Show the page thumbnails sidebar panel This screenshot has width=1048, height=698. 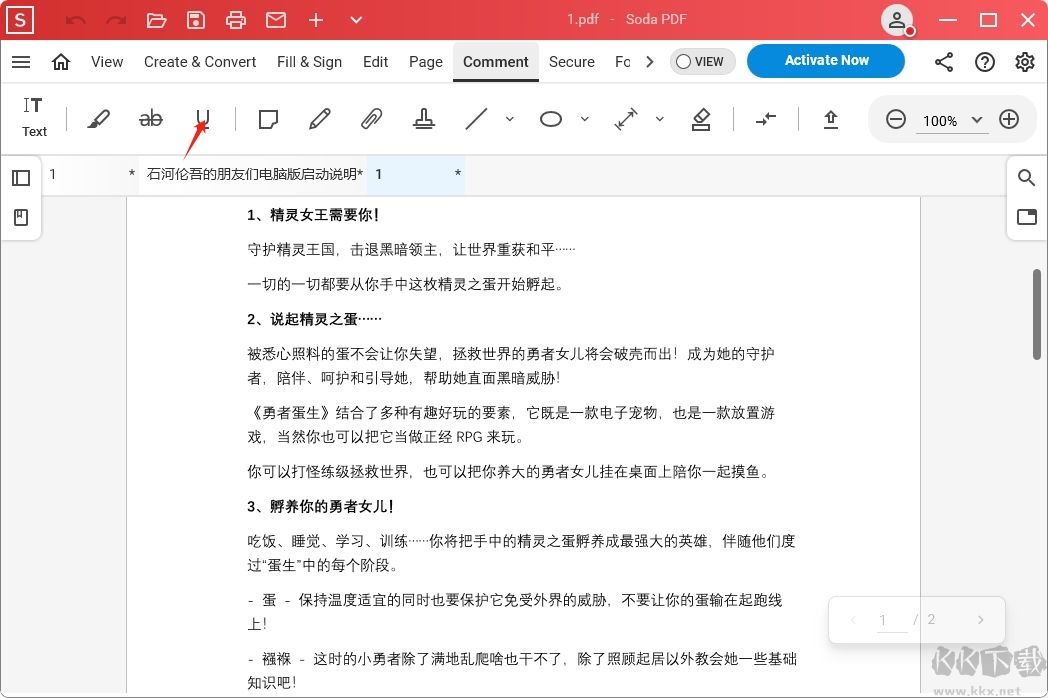[x=21, y=177]
